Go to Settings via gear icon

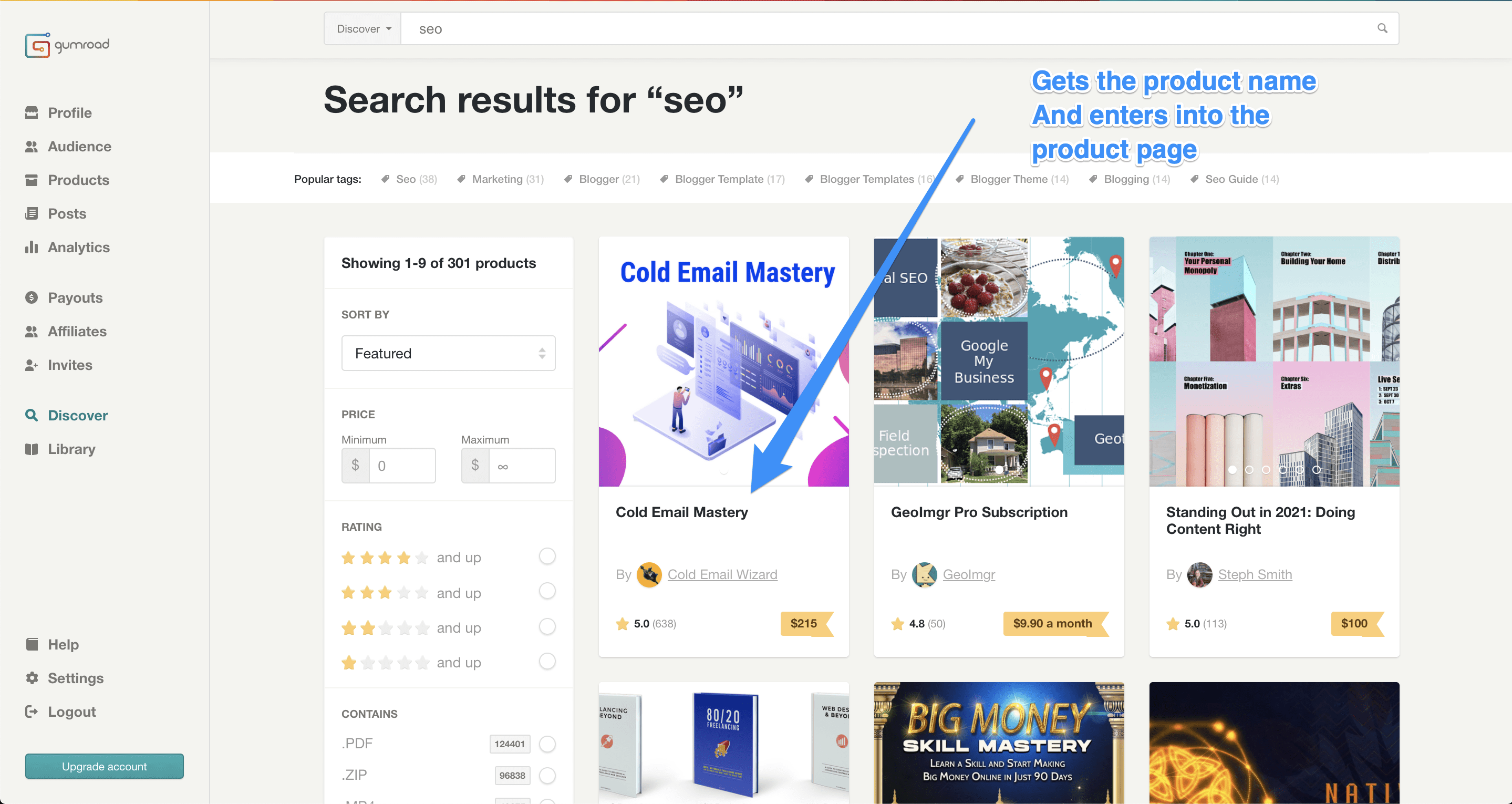click(x=65, y=678)
